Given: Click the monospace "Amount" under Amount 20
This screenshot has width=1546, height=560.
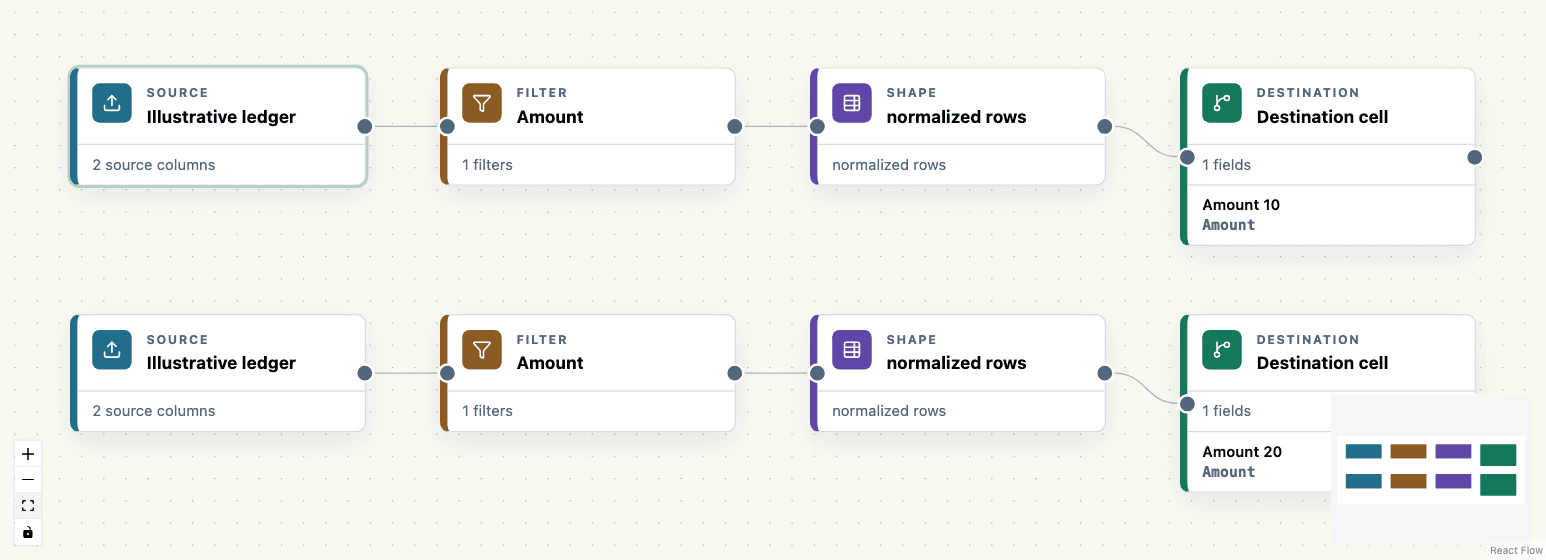Looking at the screenshot, I should [x=1229, y=472].
